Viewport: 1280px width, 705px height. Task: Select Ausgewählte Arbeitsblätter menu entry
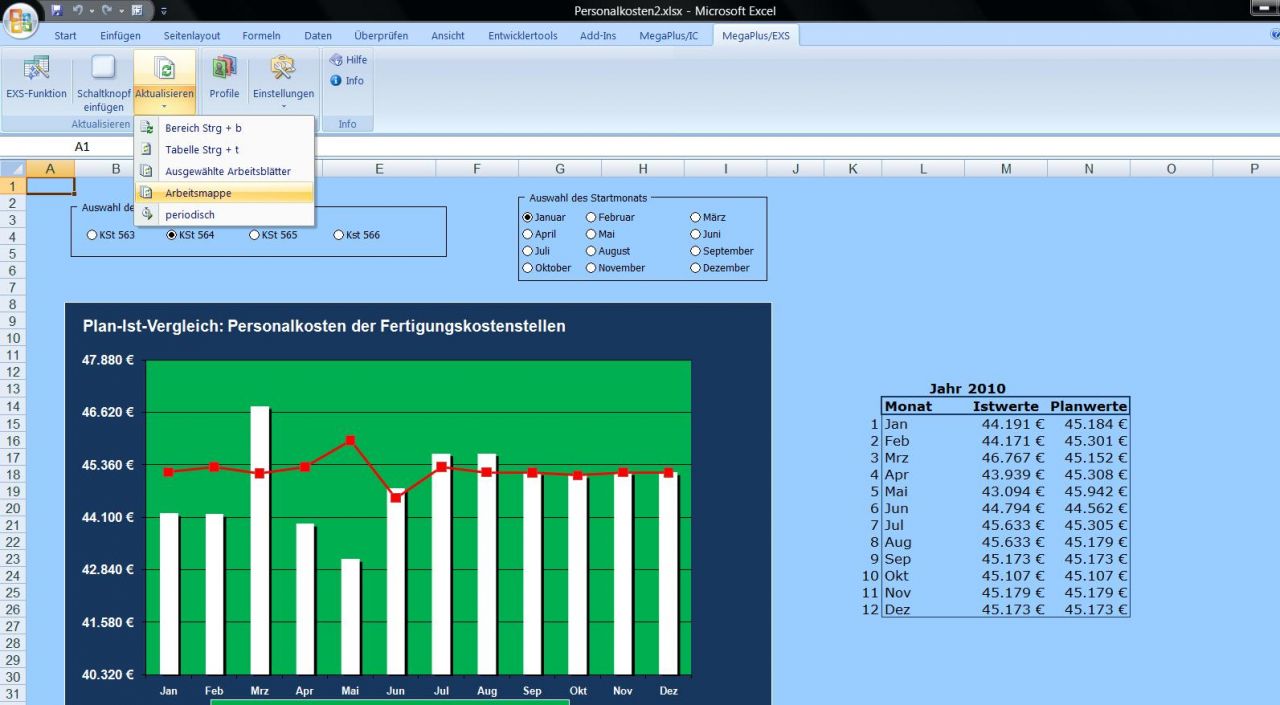(225, 171)
